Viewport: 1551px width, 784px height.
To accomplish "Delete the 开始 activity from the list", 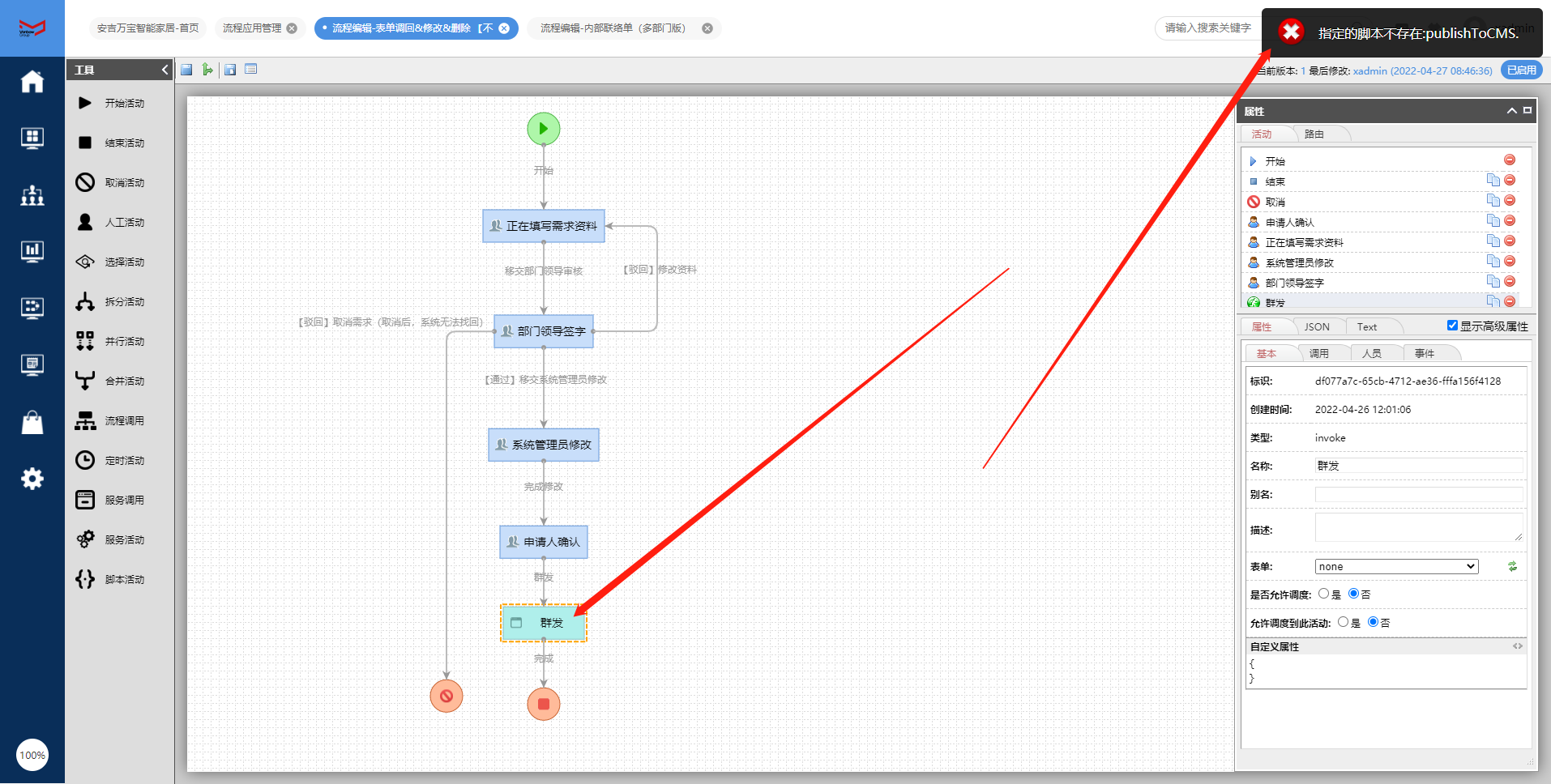I will pyautogui.click(x=1510, y=160).
